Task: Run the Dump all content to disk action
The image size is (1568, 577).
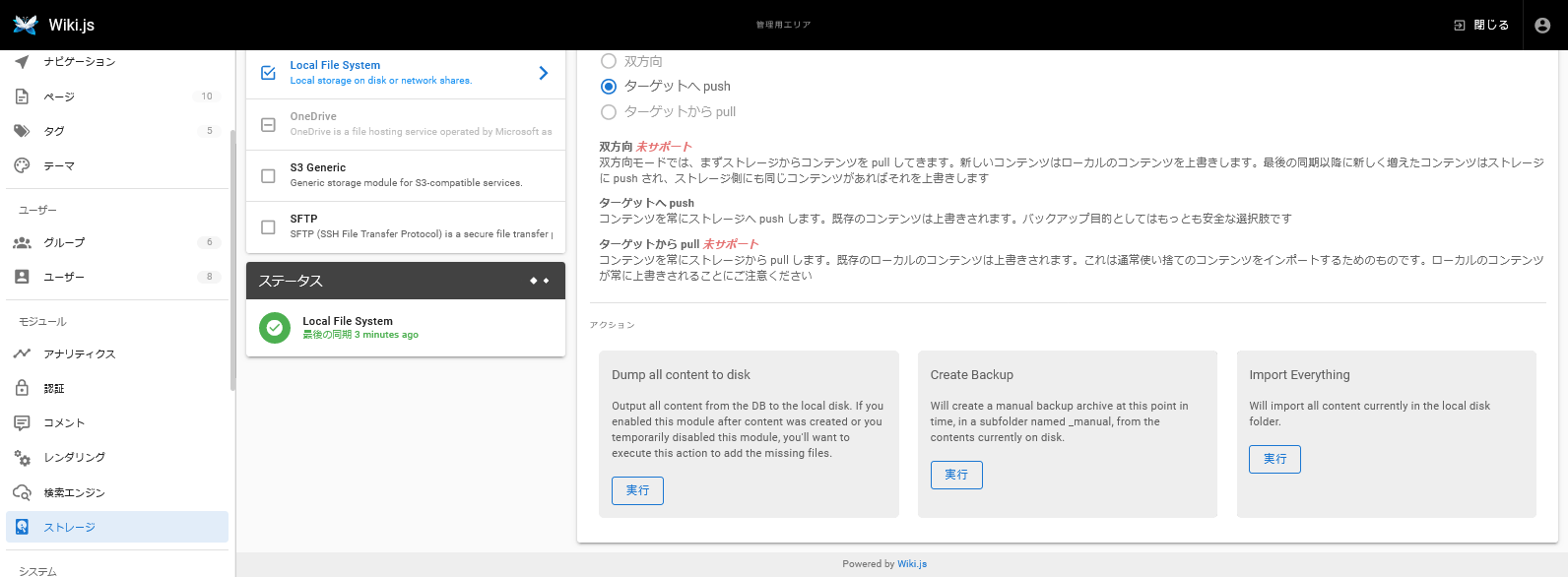Action: coord(637,490)
